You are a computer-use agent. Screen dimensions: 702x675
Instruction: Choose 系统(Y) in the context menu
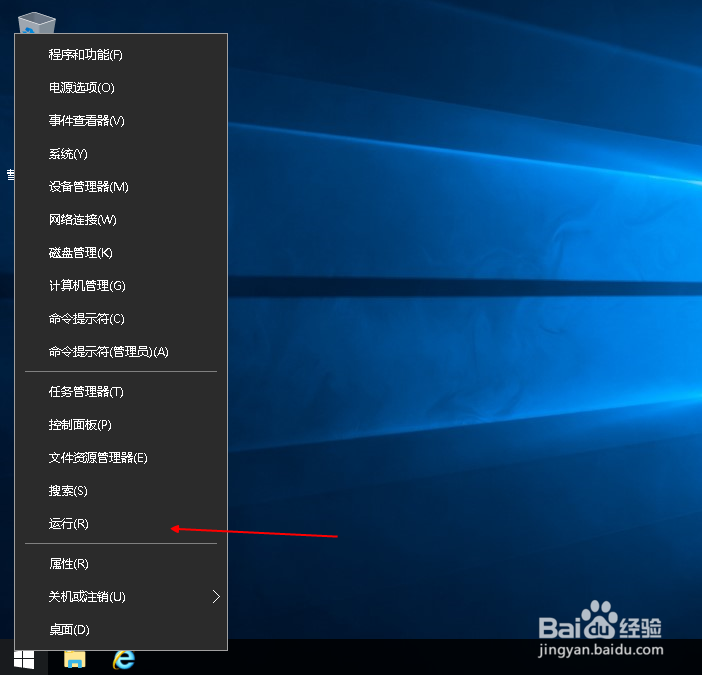tap(121, 154)
